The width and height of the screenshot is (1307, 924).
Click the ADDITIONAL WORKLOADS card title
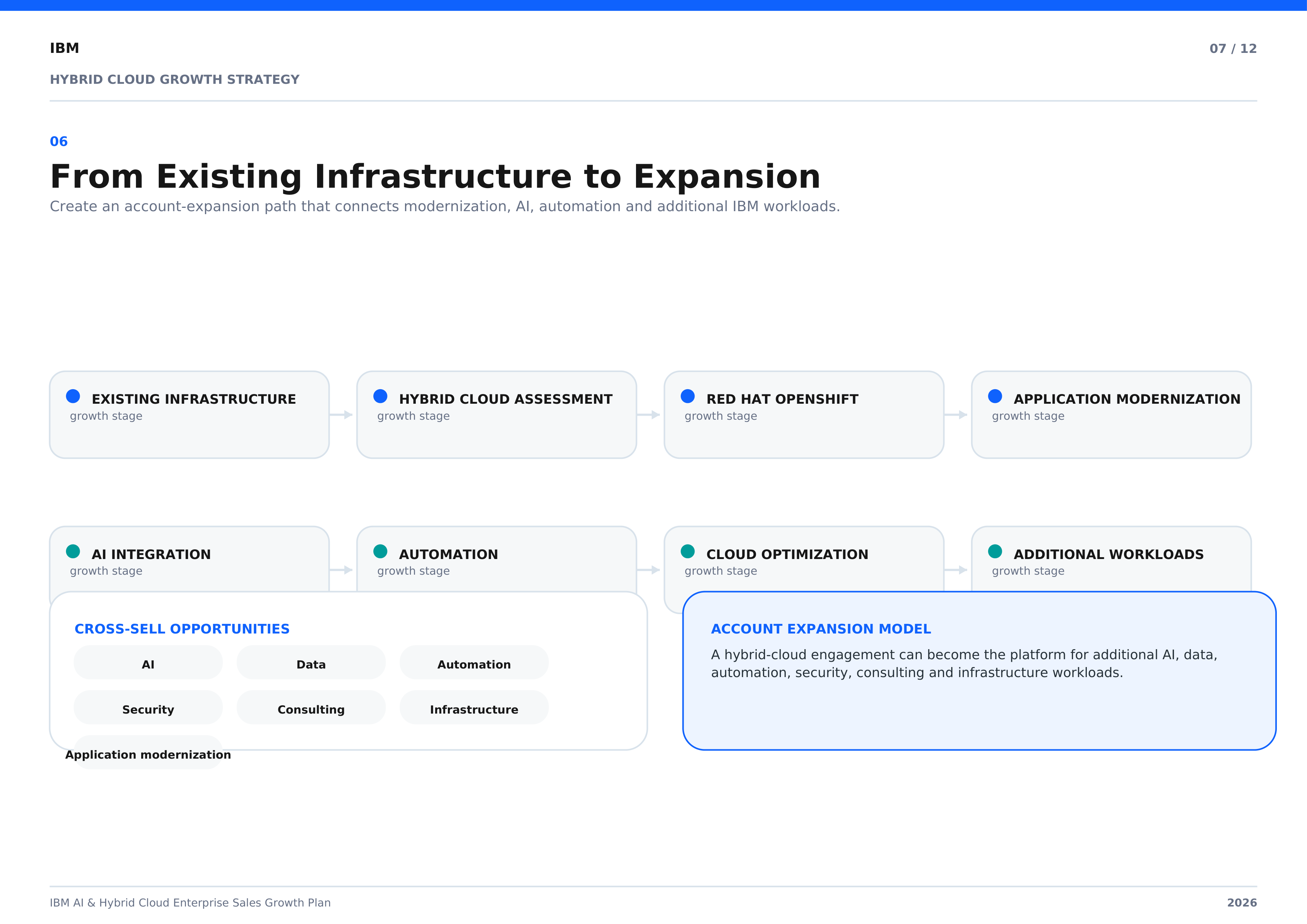pos(1109,554)
